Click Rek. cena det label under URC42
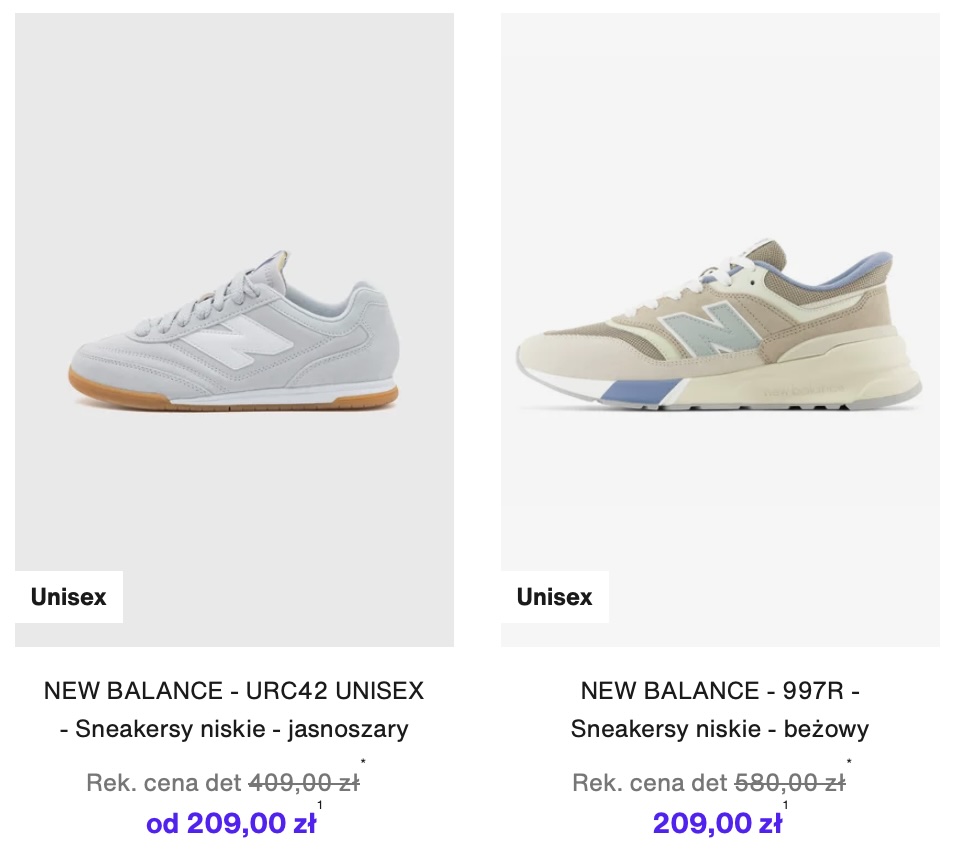Screen dimensions: 956x860 pyautogui.click(x=163, y=782)
